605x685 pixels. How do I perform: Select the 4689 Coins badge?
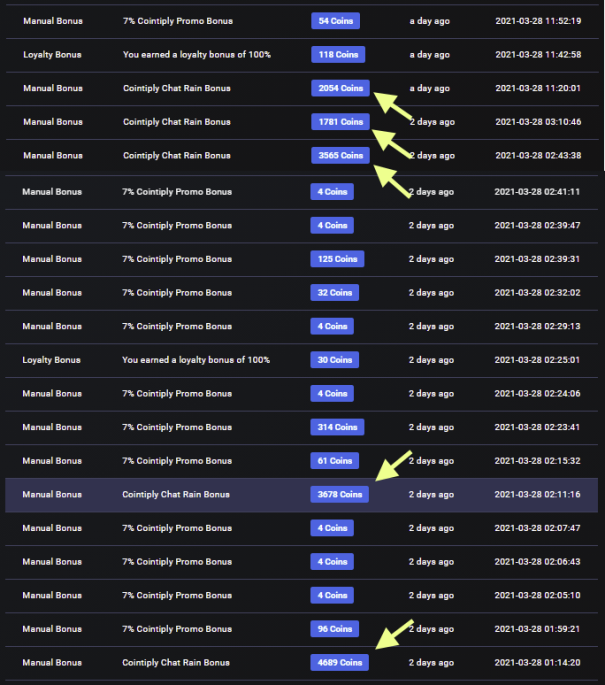pyautogui.click(x=339, y=663)
